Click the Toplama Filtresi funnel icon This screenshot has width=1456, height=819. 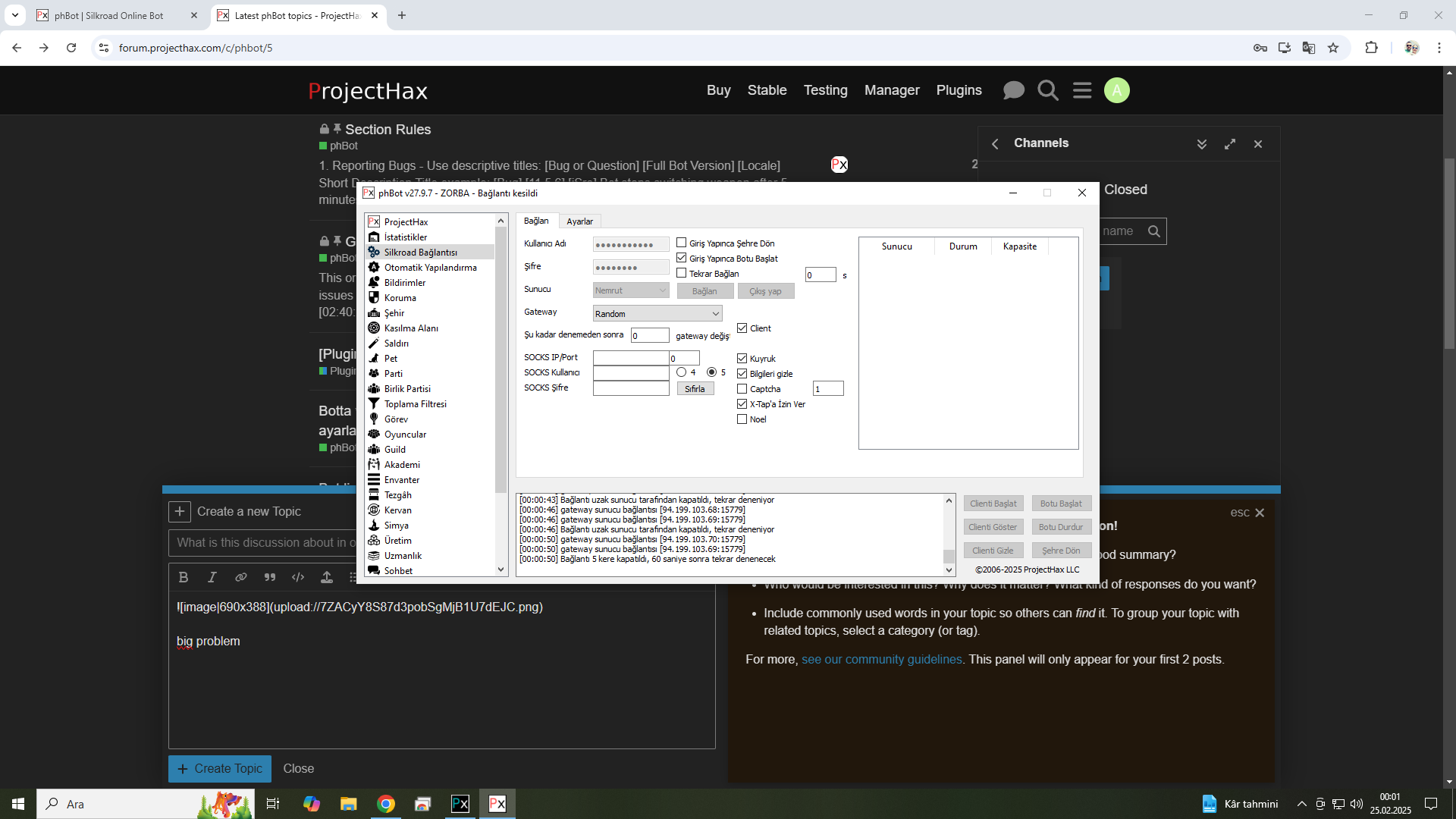374,403
